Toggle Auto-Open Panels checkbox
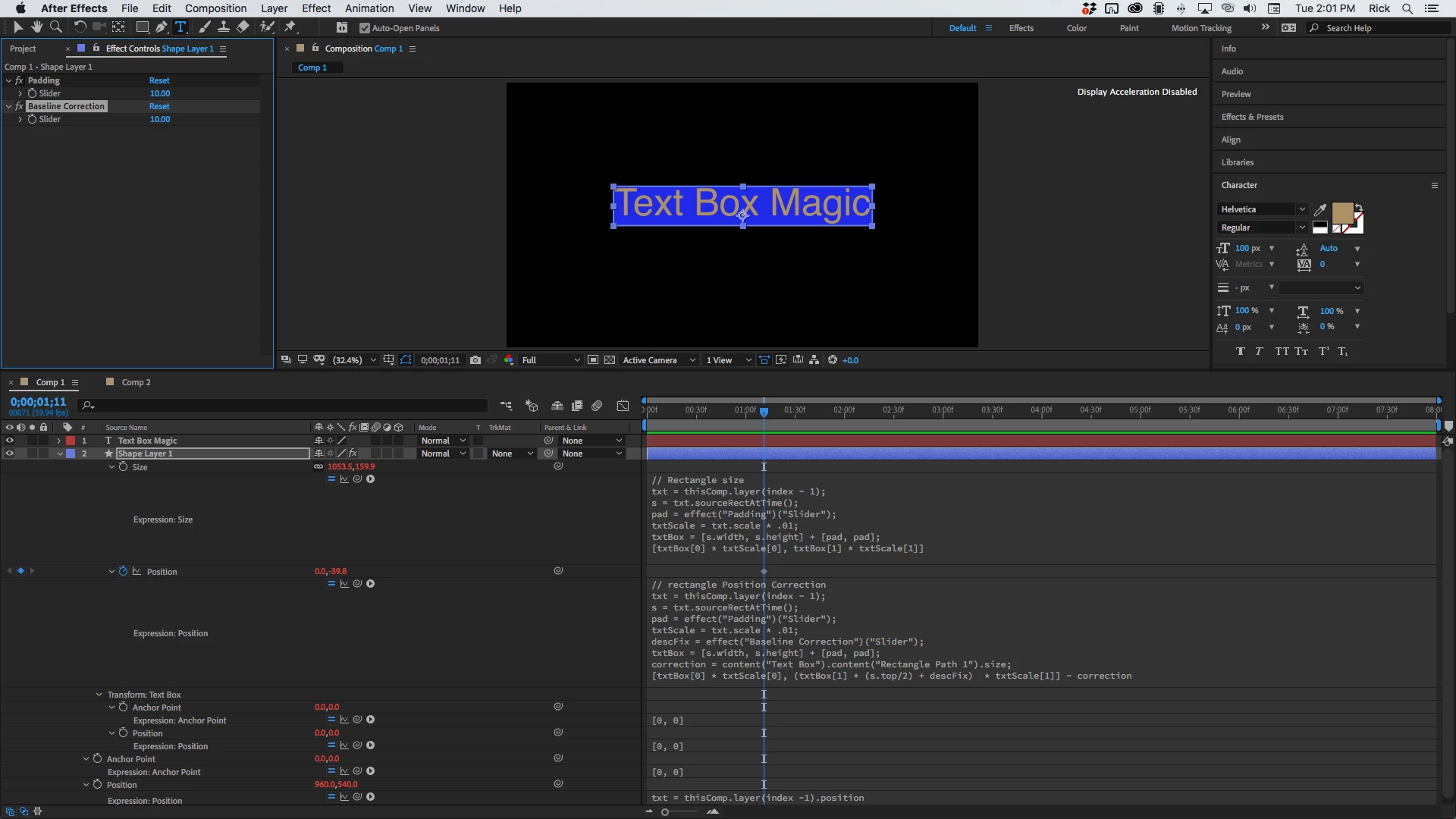 (365, 28)
